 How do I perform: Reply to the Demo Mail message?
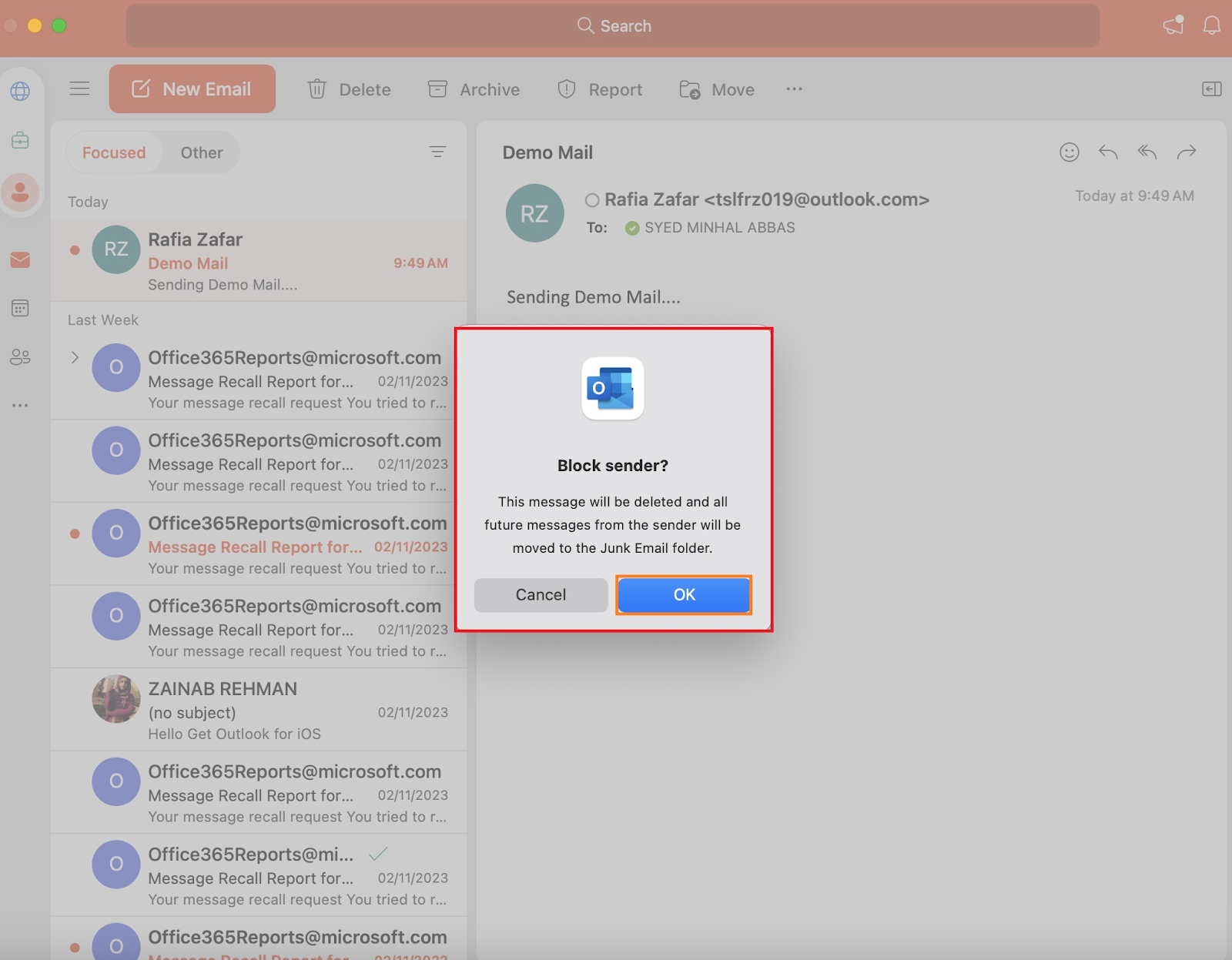click(x=1108, y=152)
